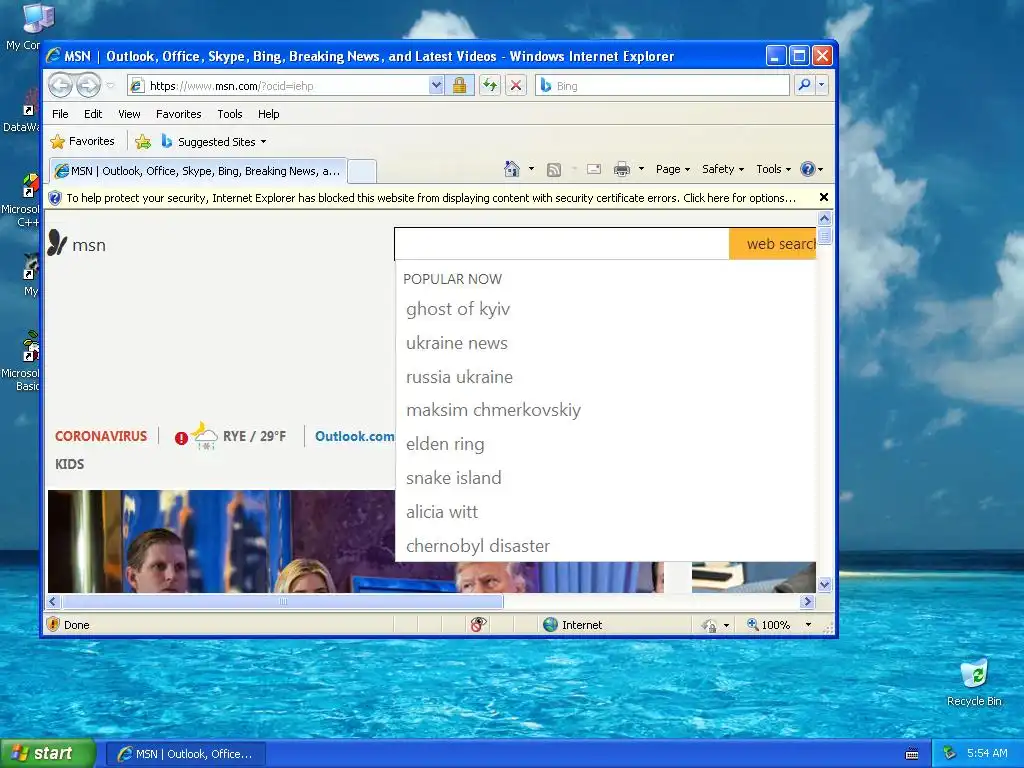The height and width of the screenshot is (768, 1024).
Task: Select 'chernobyl disaster' suggestion
Action: [477, 546]
